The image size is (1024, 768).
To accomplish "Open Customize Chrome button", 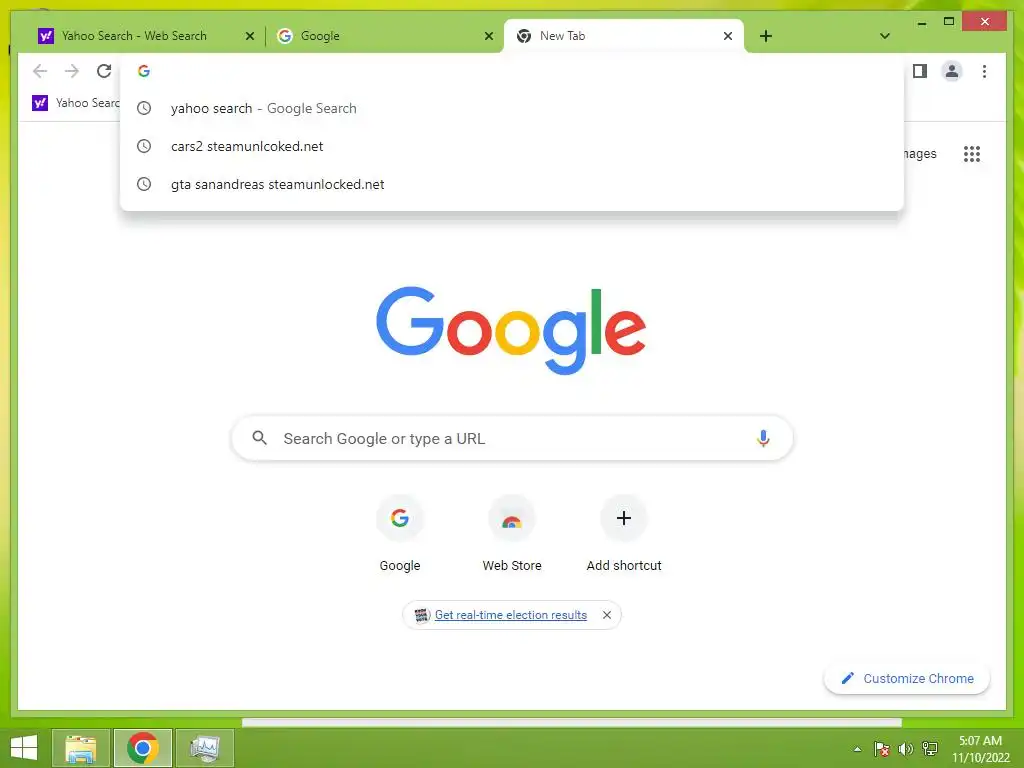I will (x=907, y=679).
